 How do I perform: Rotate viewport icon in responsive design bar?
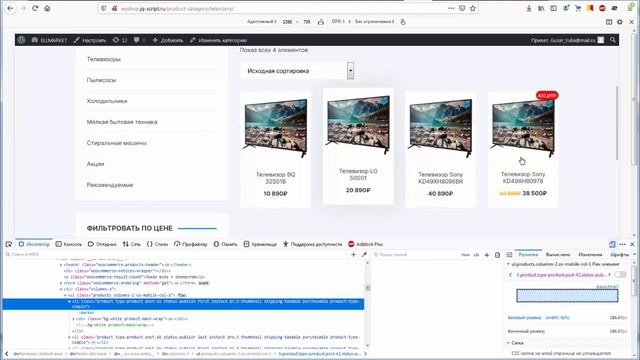click(321, 22)
